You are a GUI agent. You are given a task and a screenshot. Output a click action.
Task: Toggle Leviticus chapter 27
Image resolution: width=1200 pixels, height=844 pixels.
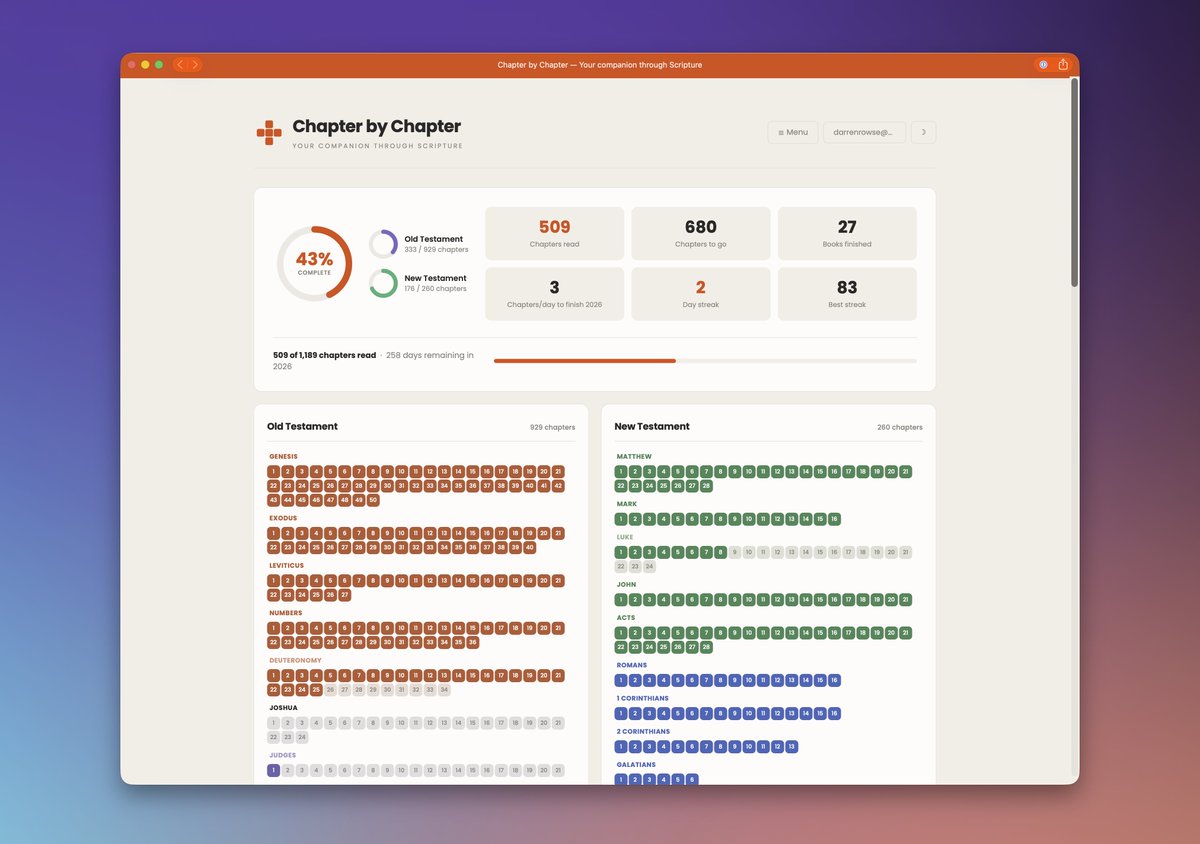point(345,595)
